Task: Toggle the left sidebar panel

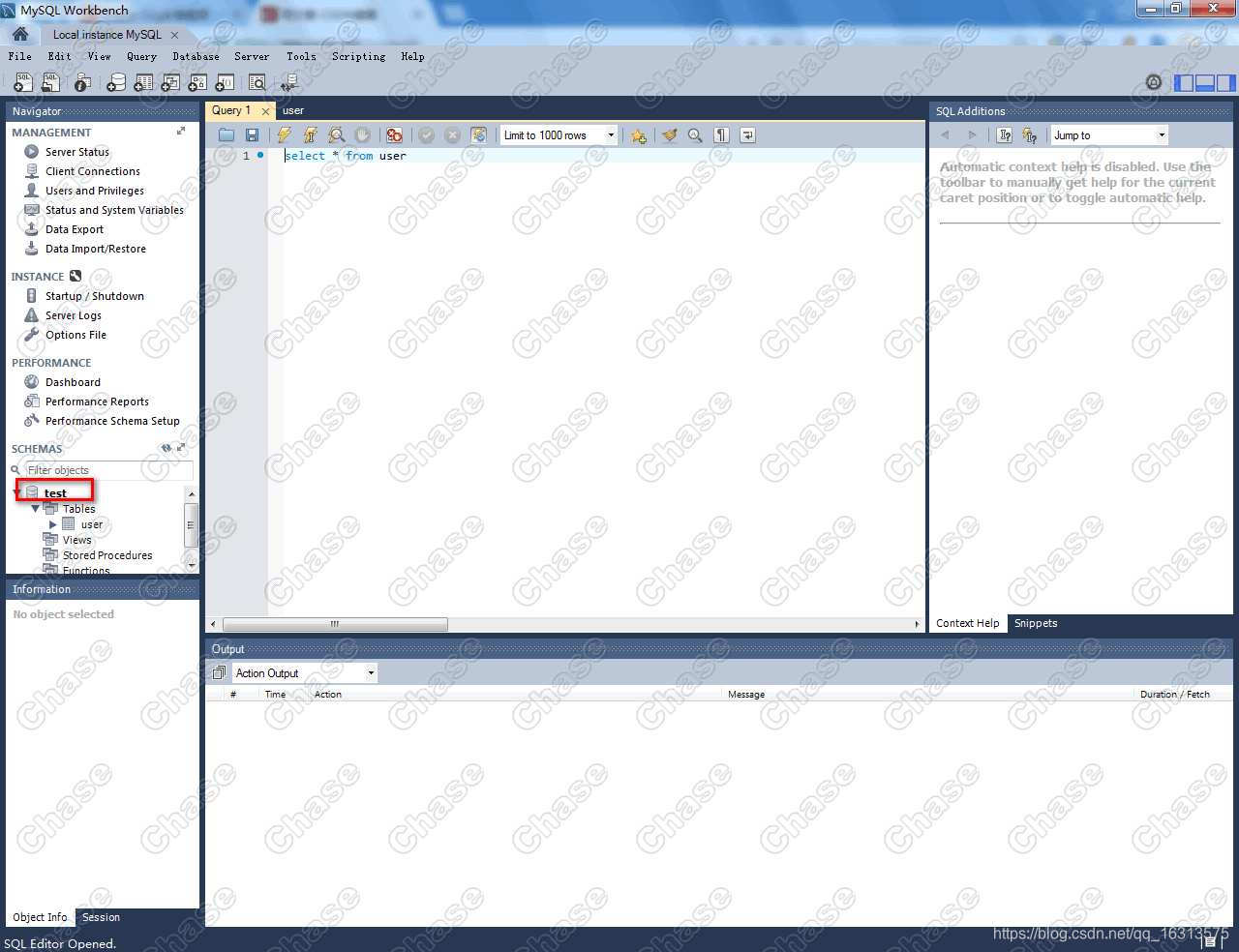Action: [1184, 83]
